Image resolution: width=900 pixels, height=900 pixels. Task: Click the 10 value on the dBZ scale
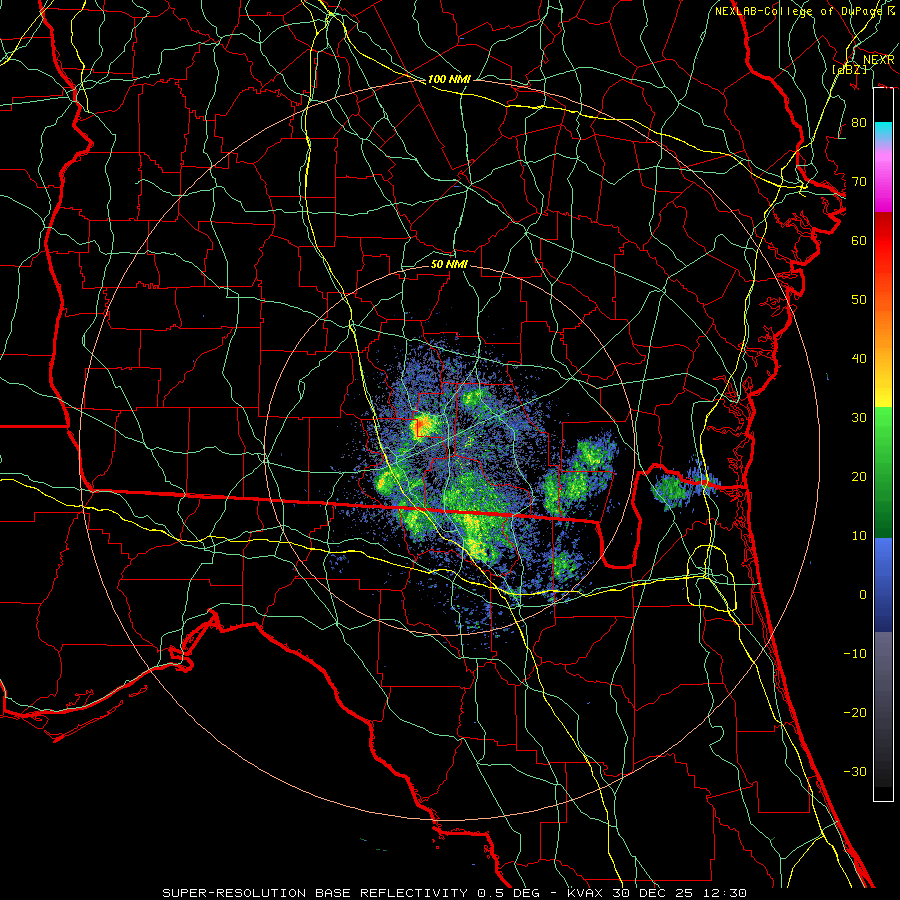[x=859, y=536]
